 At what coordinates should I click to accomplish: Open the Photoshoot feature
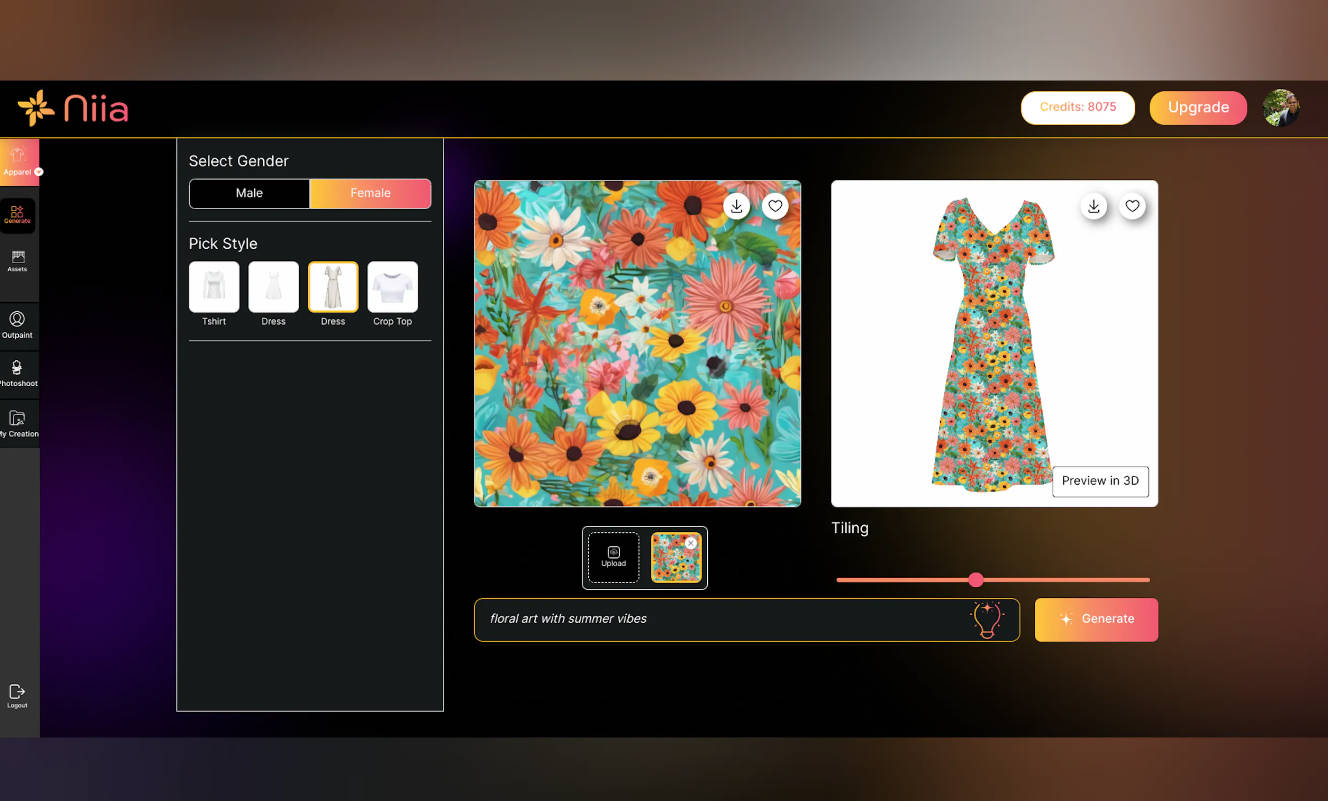coord(18,374)
